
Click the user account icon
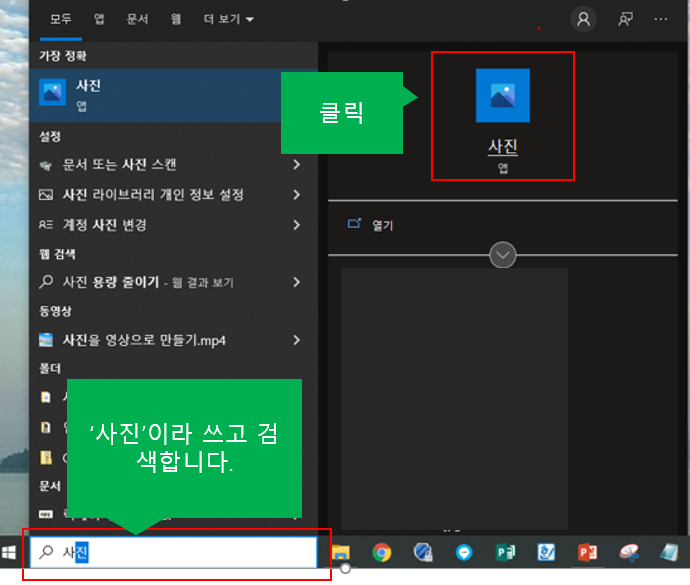pyautogui.click(x=584, y=19)
